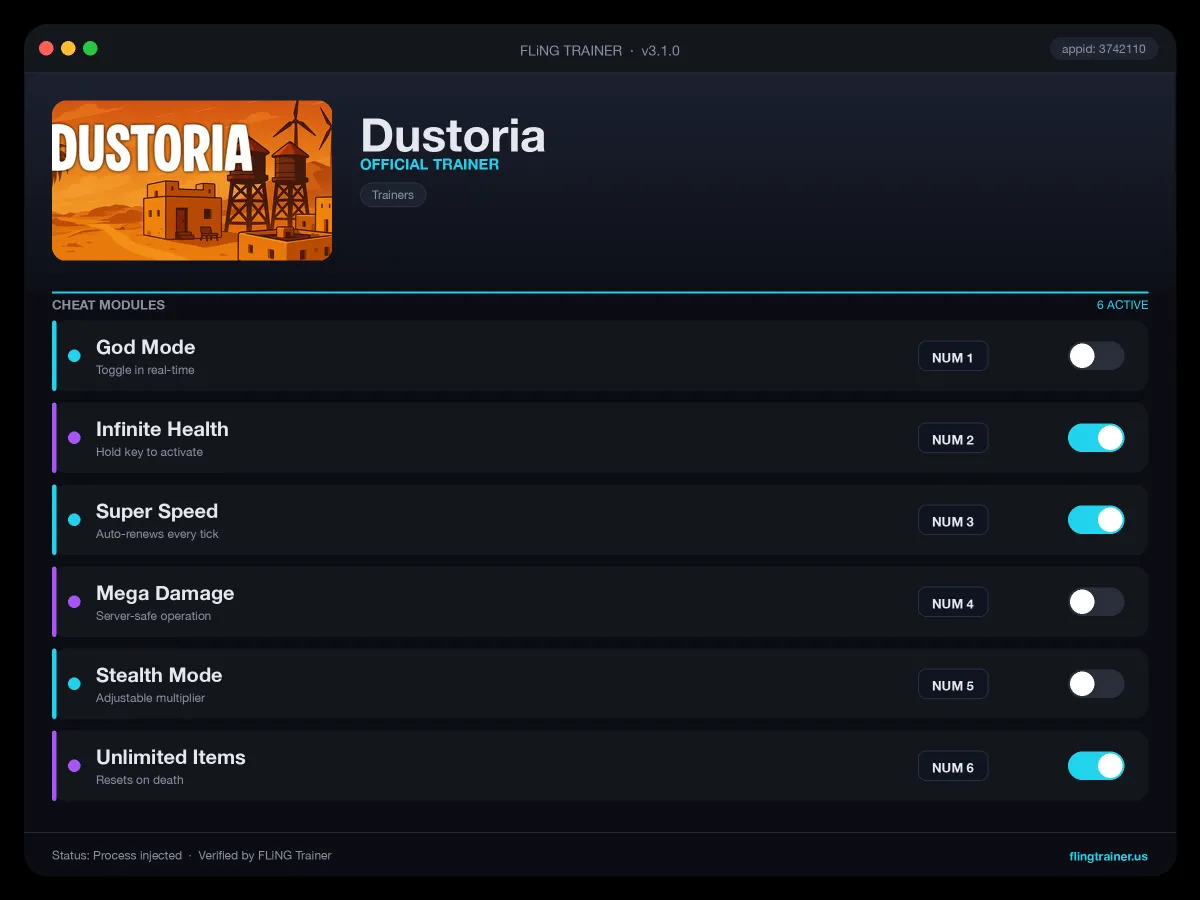The width and height of the screenshot is (1200, 900).
Task: Click the NUM 1 hotkey button
Action: (x=953, y=357)
